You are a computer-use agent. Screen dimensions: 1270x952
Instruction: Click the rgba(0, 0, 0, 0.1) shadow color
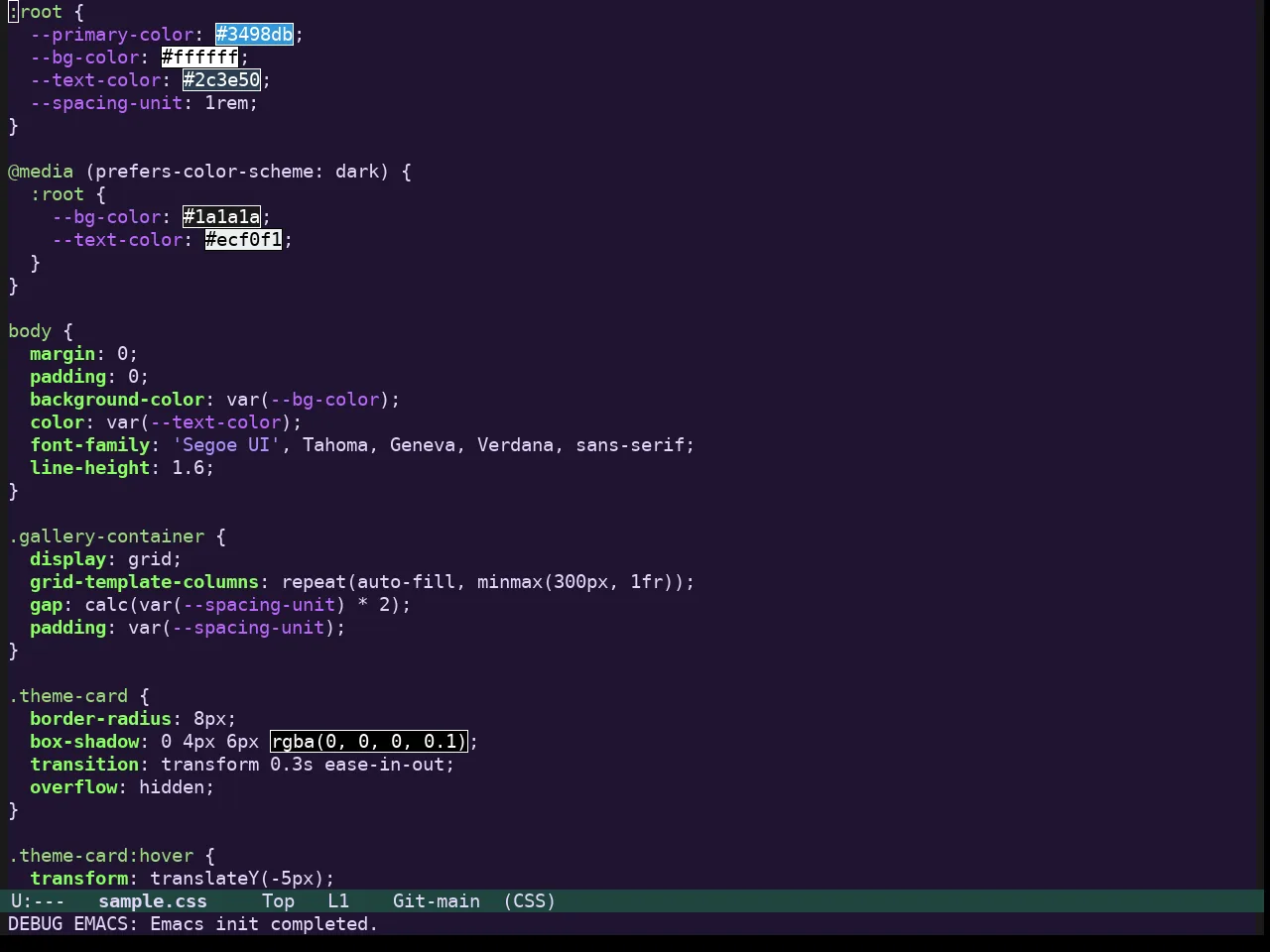[x=368, y=742]
